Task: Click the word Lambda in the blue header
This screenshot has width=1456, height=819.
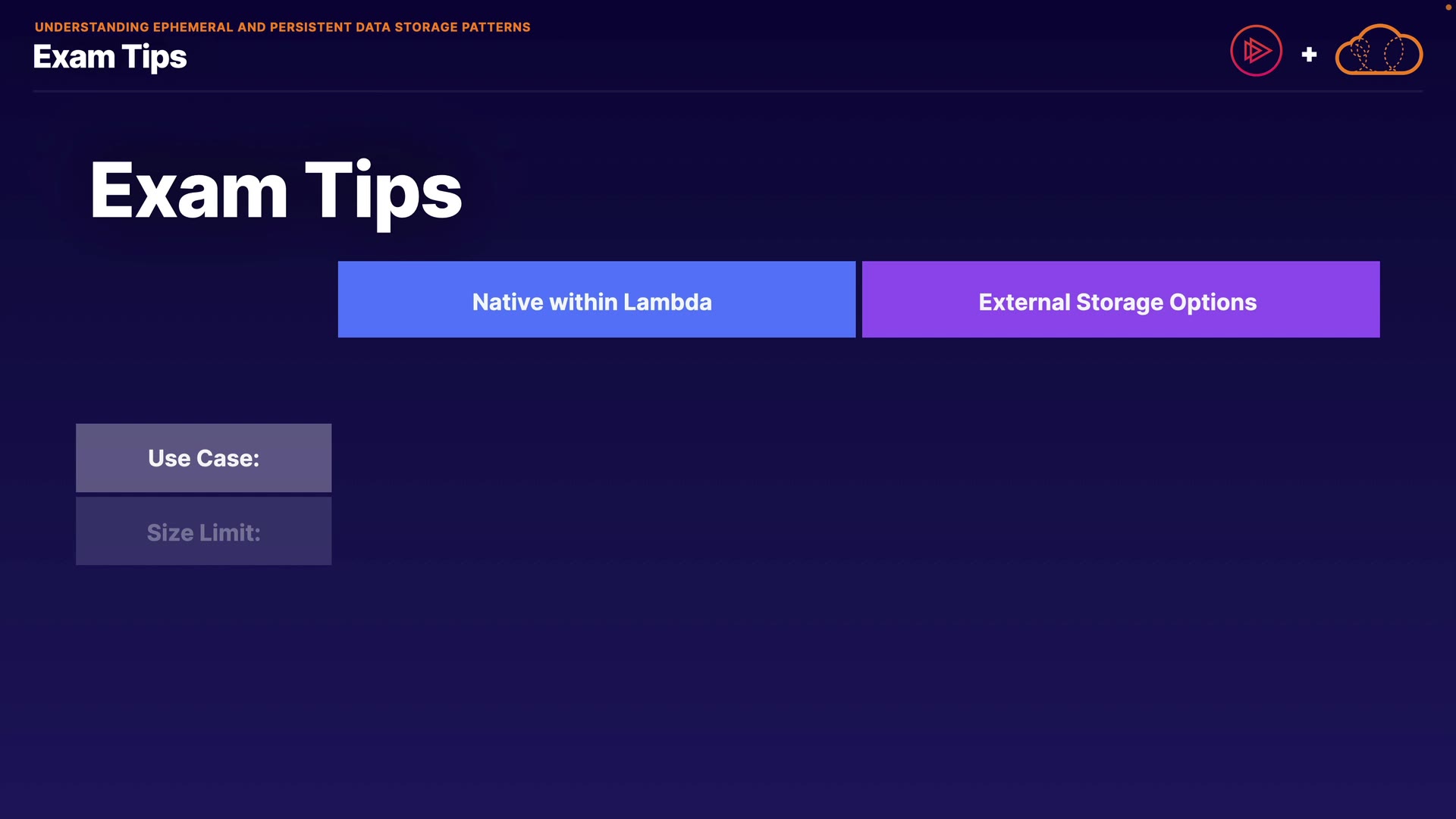Action: pos(667,303)
